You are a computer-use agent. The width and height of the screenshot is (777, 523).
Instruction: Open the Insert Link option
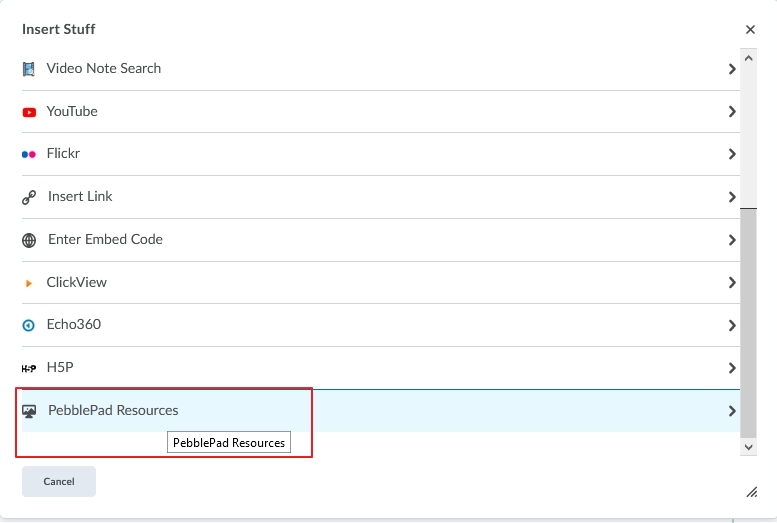coord(381,197)
